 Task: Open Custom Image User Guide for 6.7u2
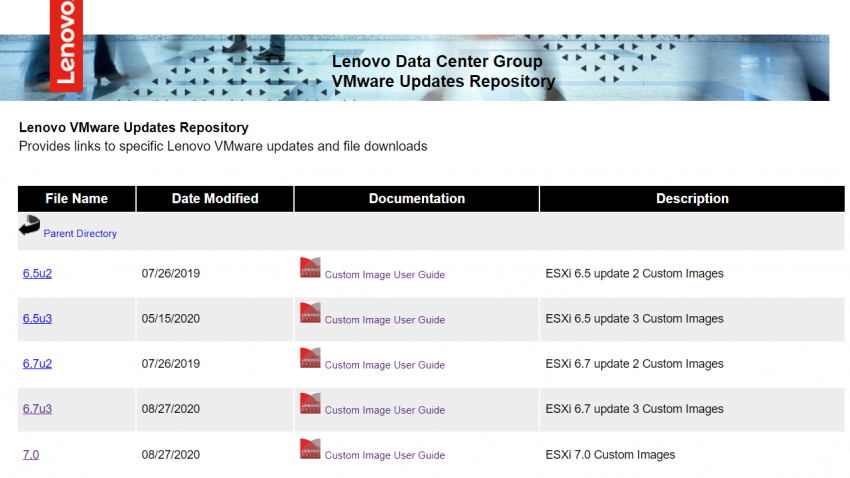(385, 365)
